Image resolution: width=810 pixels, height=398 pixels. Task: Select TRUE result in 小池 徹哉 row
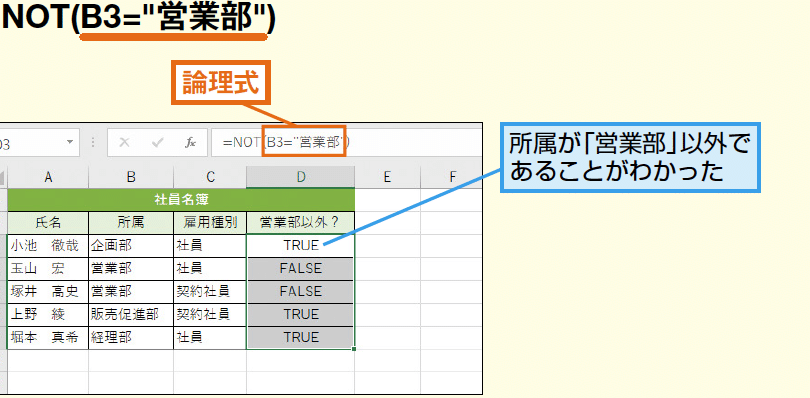click(x=301, y=246)
